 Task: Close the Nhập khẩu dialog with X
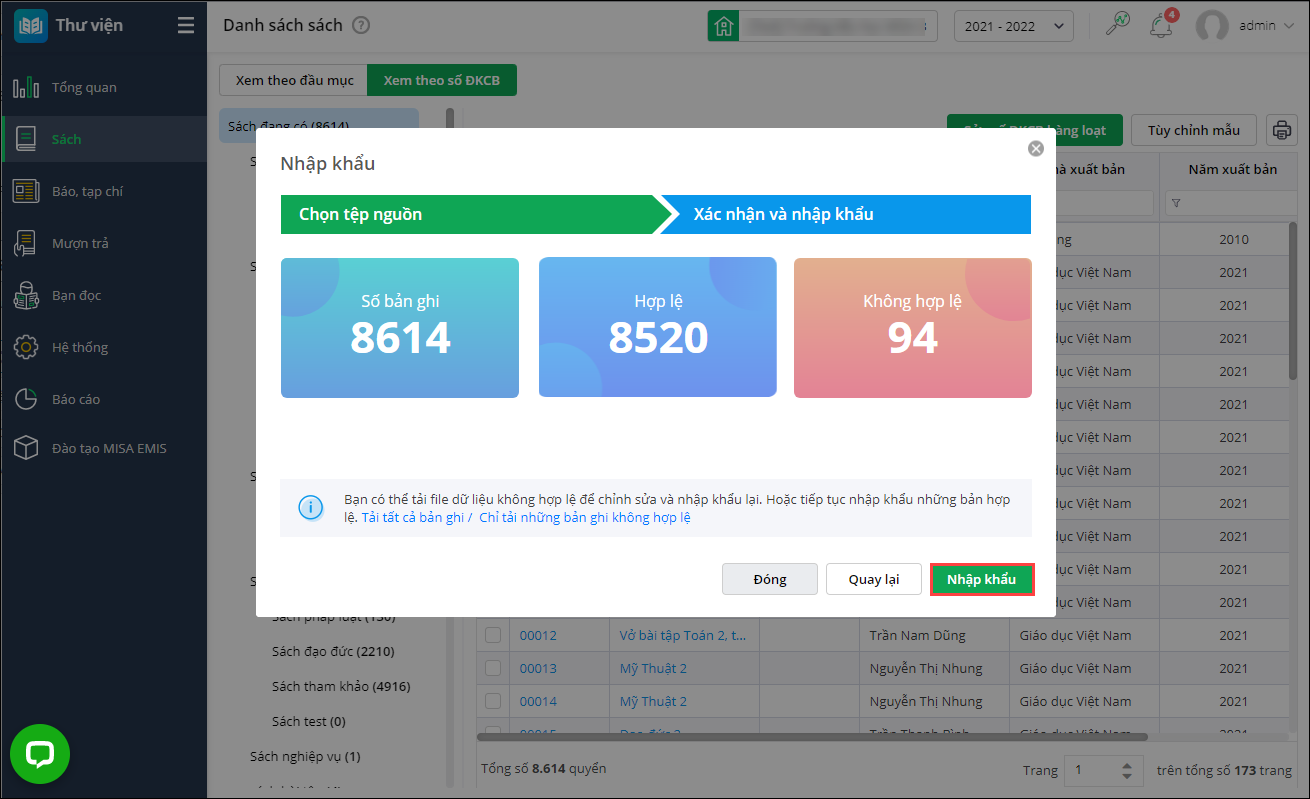point(1036,148)
